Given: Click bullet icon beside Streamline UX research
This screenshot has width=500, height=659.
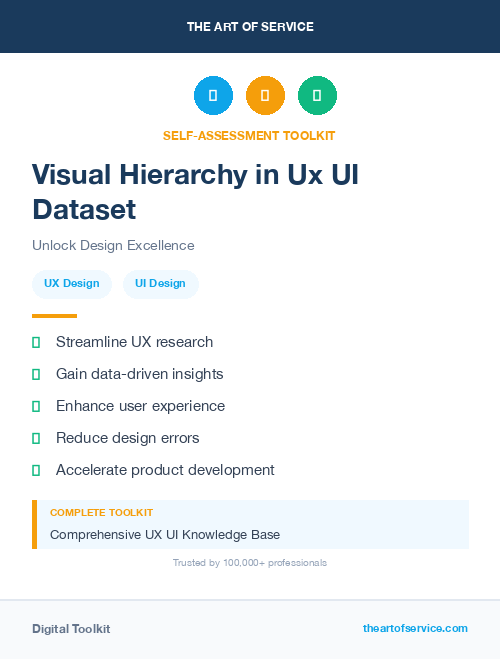Looking at the screenshot, I should coord(36,343).
